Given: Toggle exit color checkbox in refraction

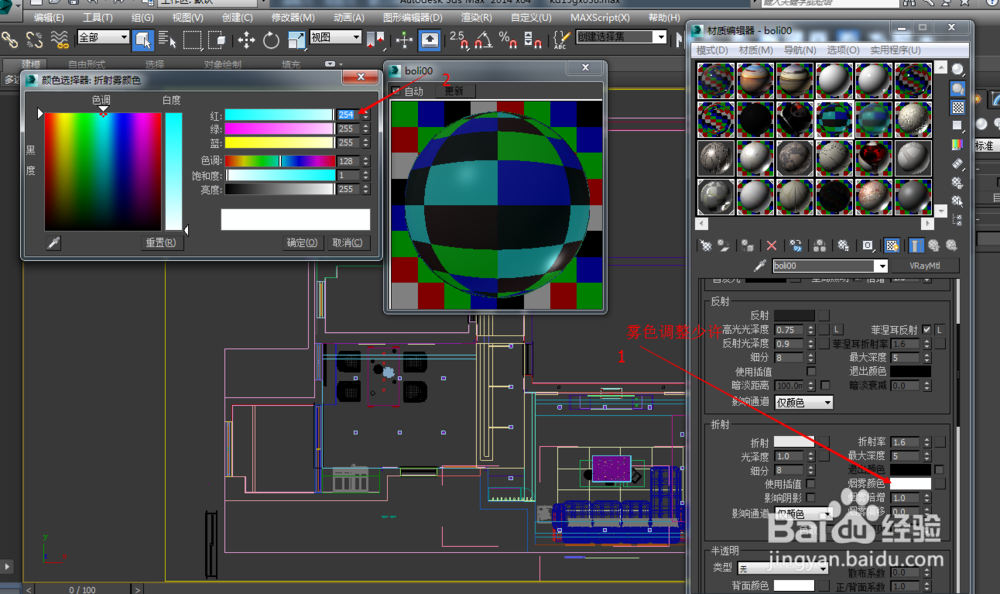Looking at the screenshot, I should [939, 470].
